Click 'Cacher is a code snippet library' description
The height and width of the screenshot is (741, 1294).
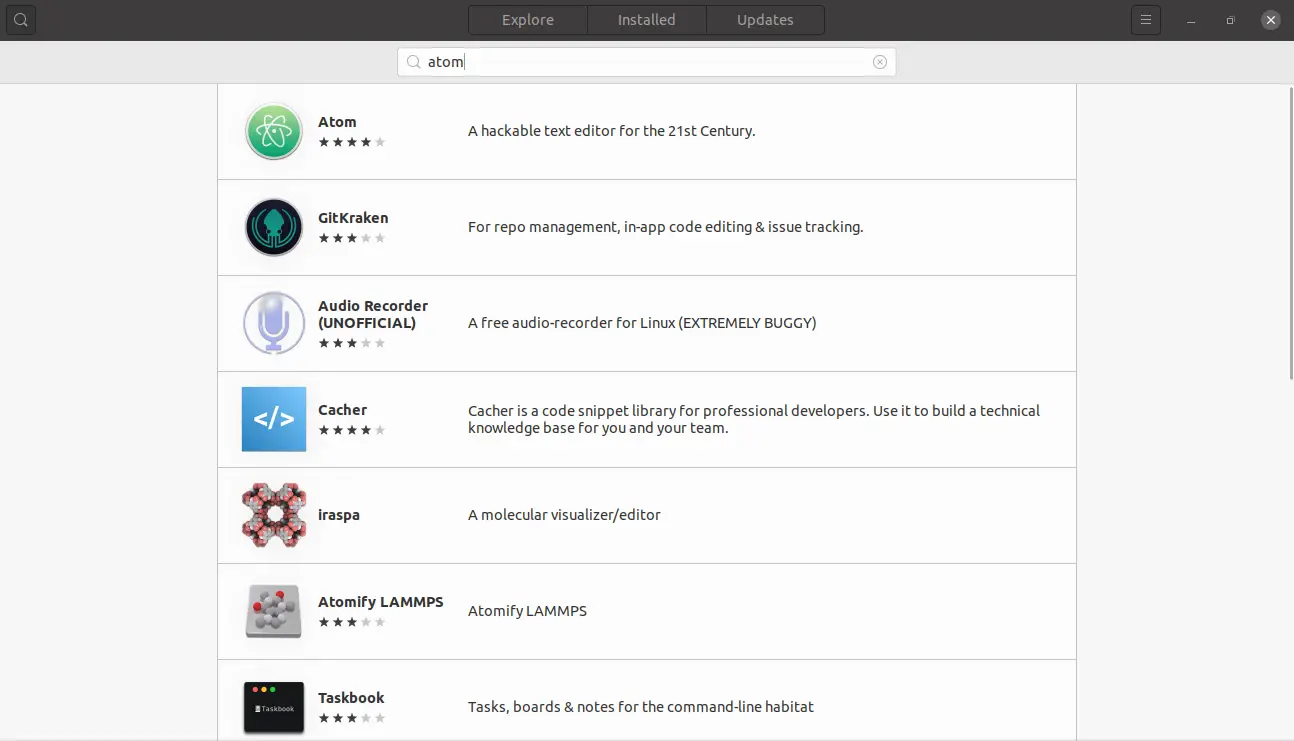tap(754, 419)
